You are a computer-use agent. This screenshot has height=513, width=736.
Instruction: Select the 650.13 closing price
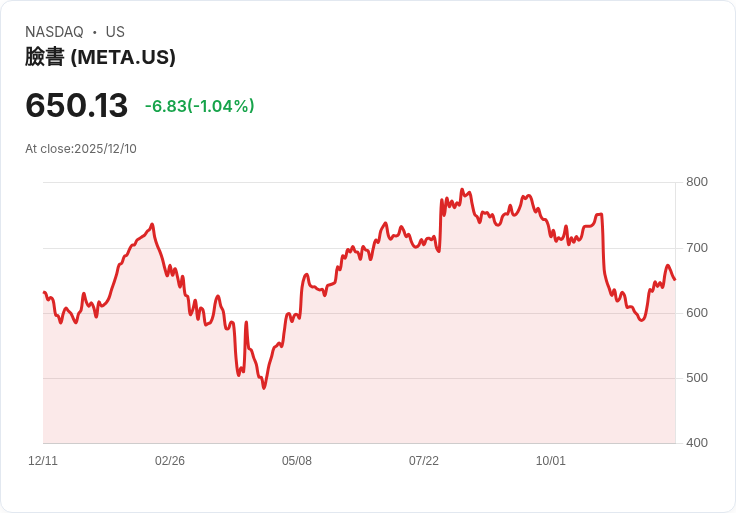pyautogui.click(x=77, y=106)
